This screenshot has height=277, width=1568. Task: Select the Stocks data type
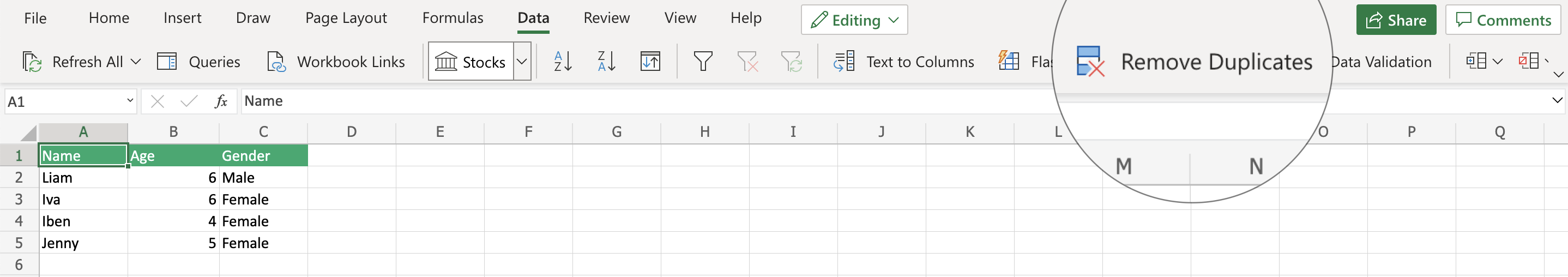point(471,62)
